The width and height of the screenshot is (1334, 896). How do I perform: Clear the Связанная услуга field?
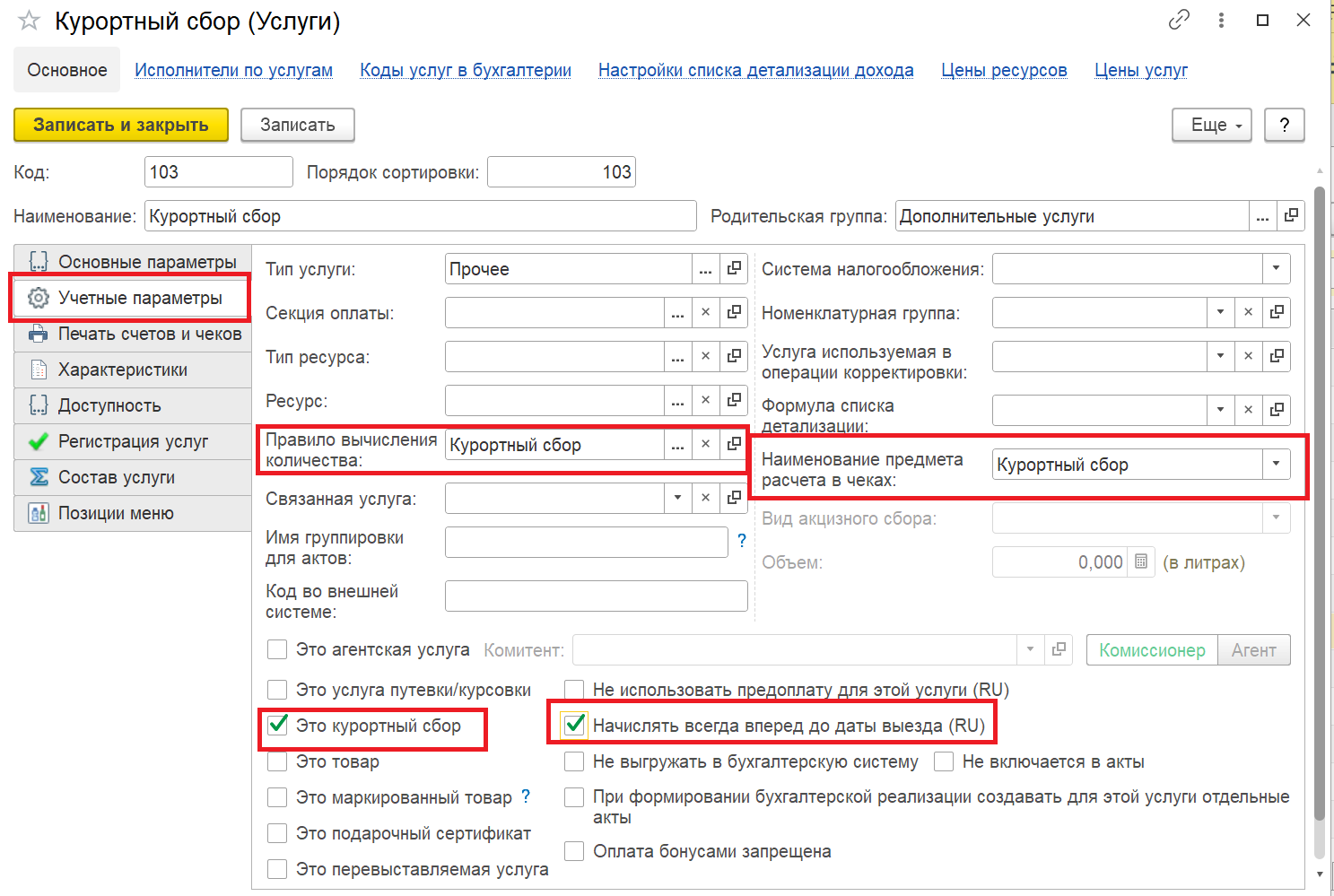point(706,498)
